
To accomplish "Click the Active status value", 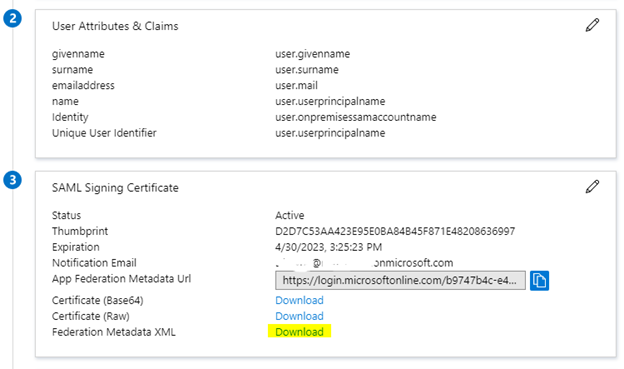I will [x=289, y=215].
